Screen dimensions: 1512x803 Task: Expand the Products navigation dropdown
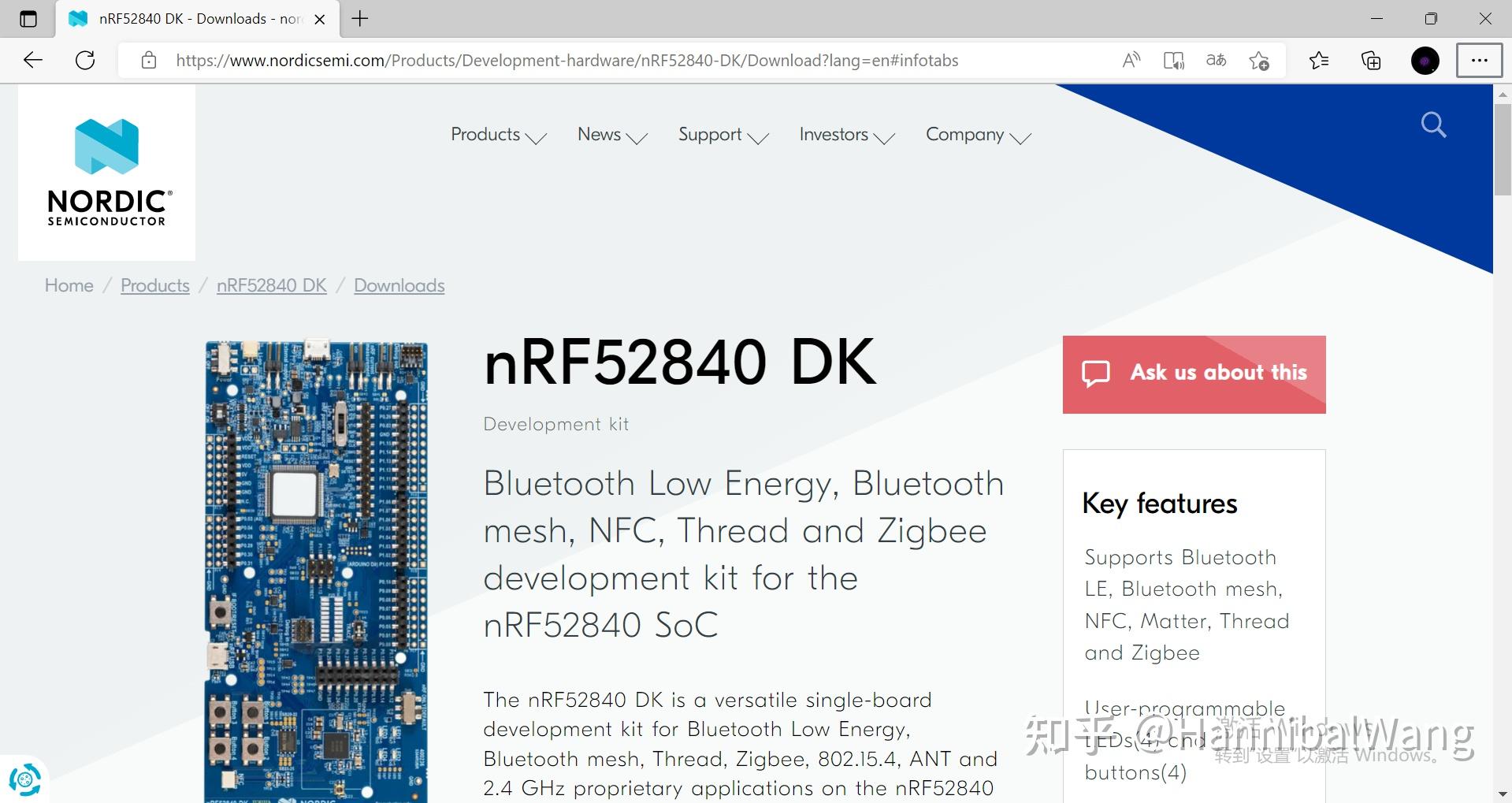485,135
